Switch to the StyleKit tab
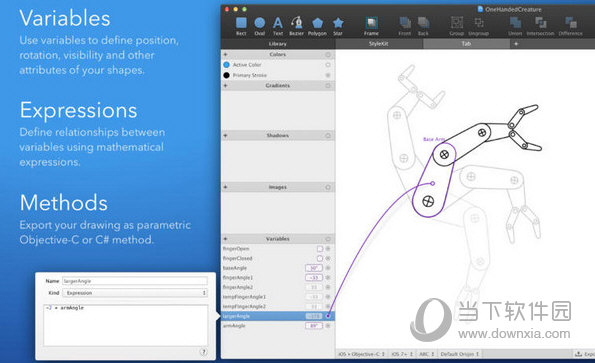Screen dimensions: 595x363 tap(379, 44)
